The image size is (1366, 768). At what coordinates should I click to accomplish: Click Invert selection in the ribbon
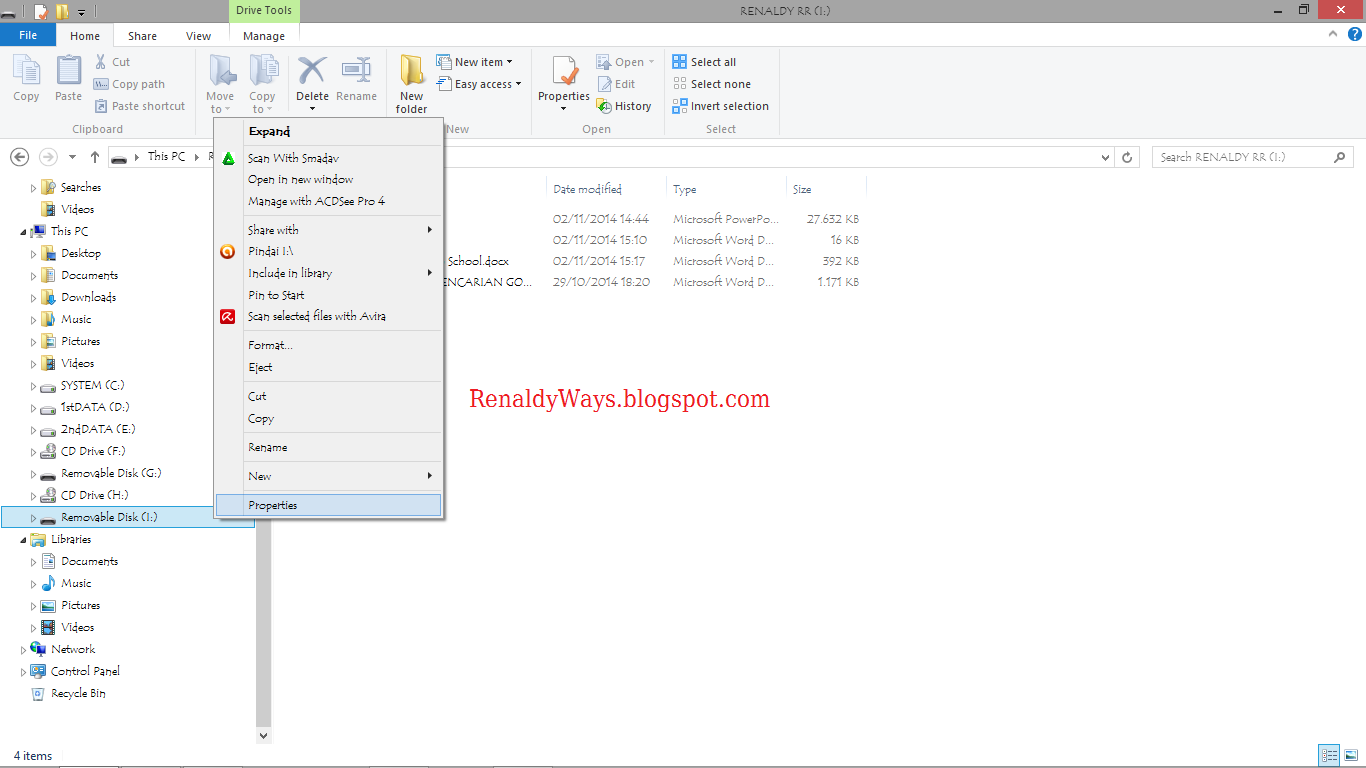coord(720,105)
